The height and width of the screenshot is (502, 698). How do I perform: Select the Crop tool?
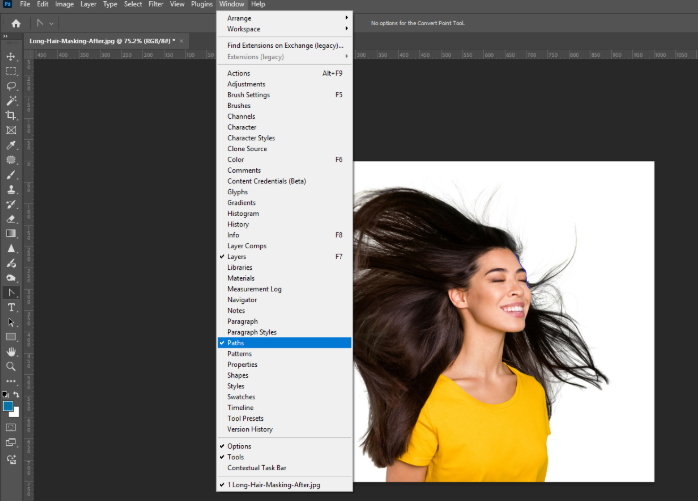[11, 115]
